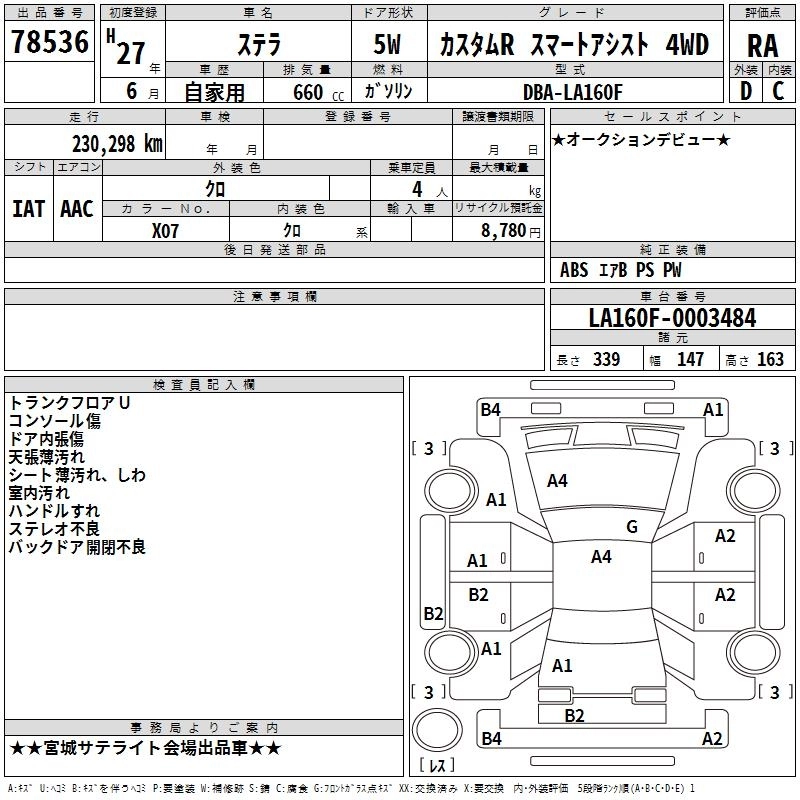This screenshot has height=800, width=800.
Task: Select the mileage value 230,298 km
Action: coord(117,143)
